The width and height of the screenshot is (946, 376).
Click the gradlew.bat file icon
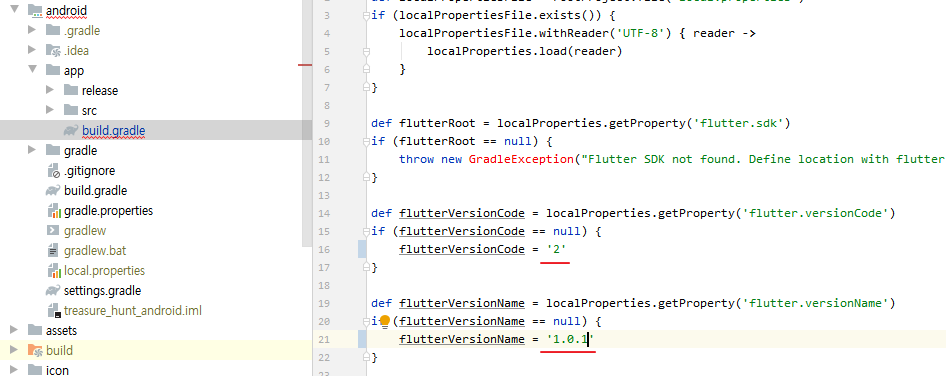pos(53,250)
